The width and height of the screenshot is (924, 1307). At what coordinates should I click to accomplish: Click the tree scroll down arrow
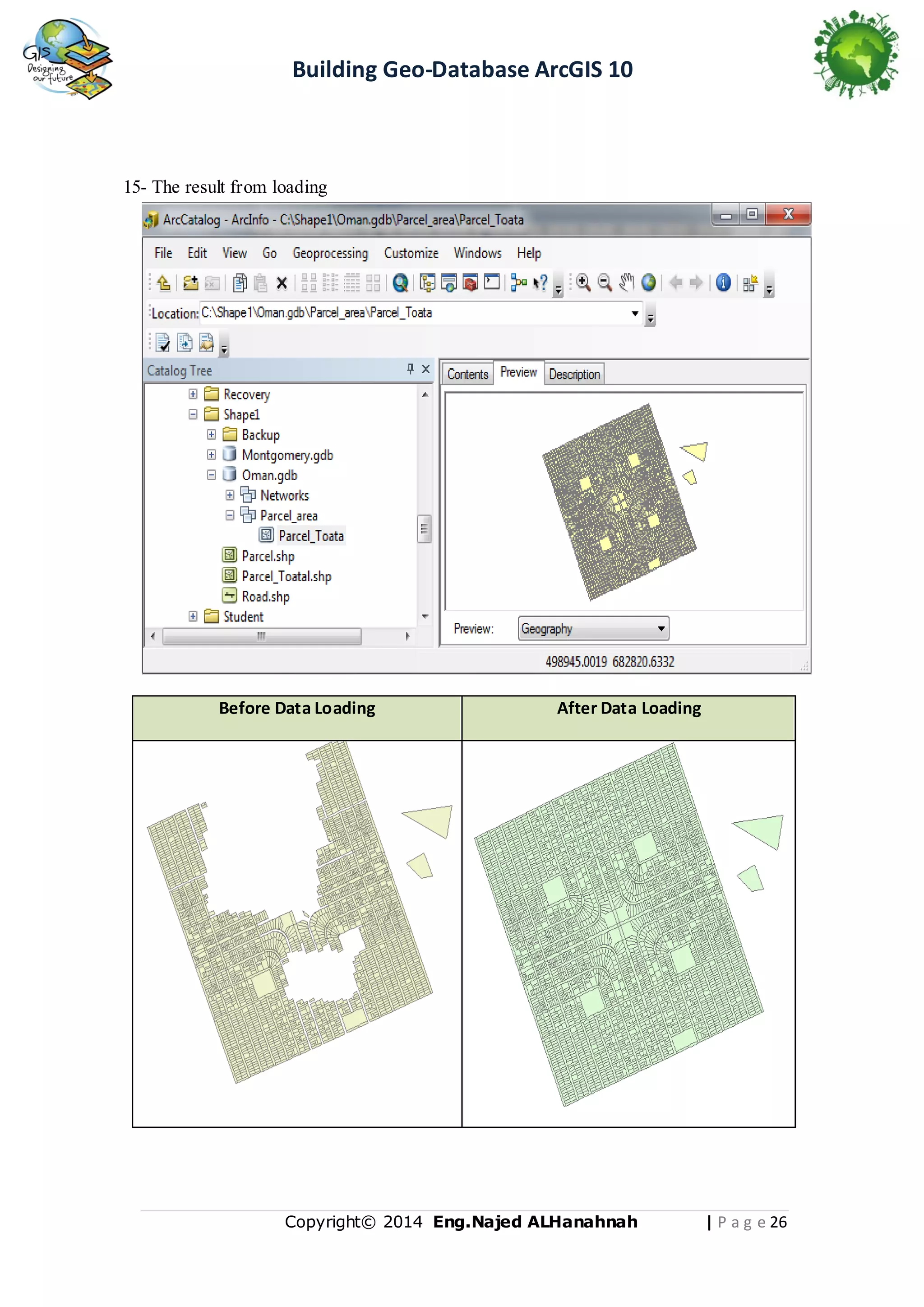(x=425, y=617)
